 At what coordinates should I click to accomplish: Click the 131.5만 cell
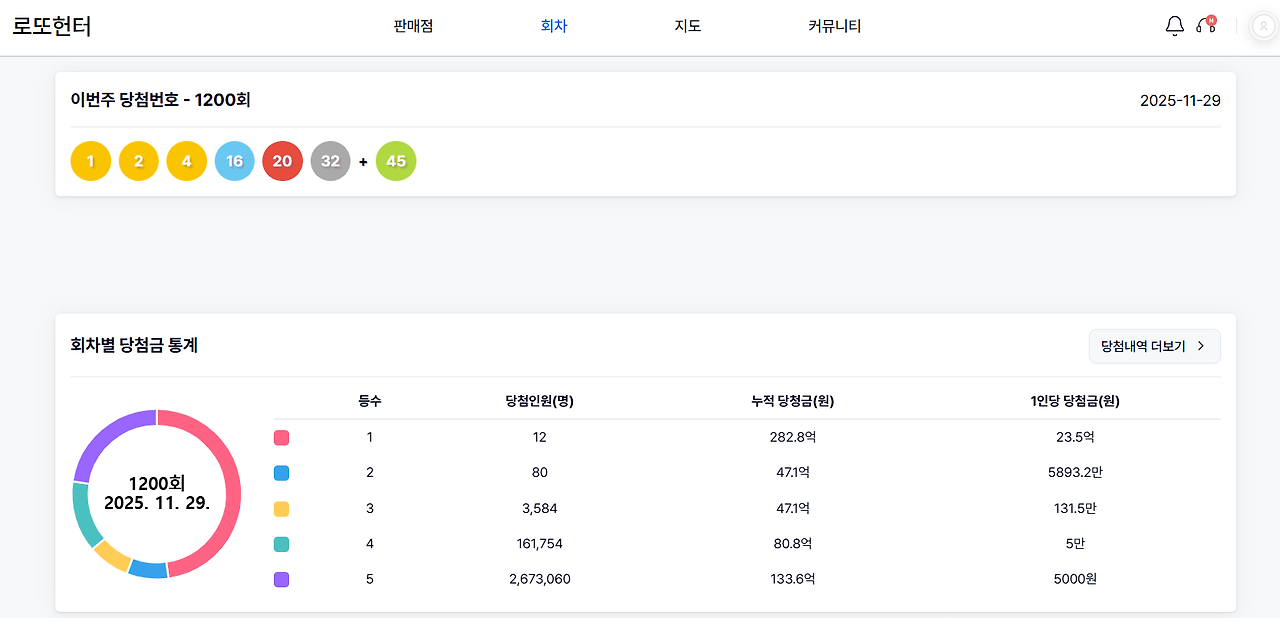click(1075, 508)
